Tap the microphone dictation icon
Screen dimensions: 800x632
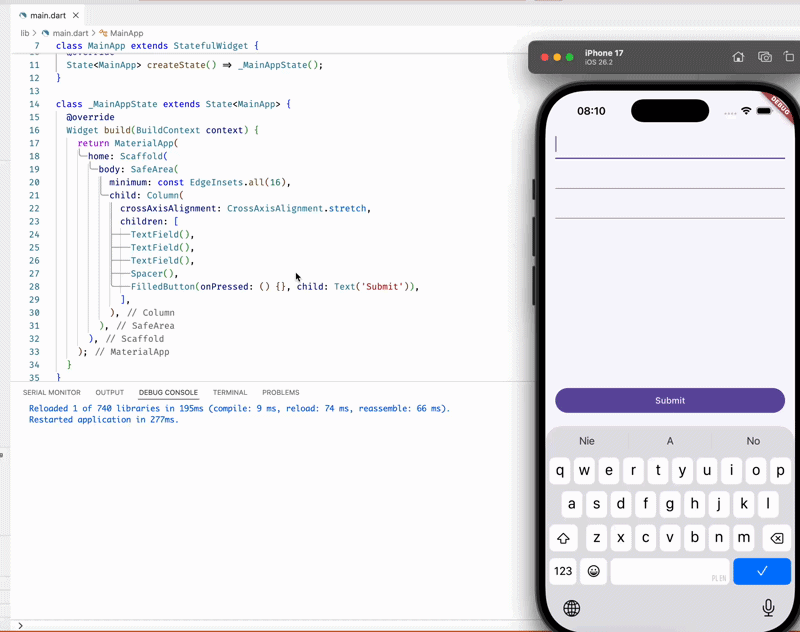click(768, 607)
